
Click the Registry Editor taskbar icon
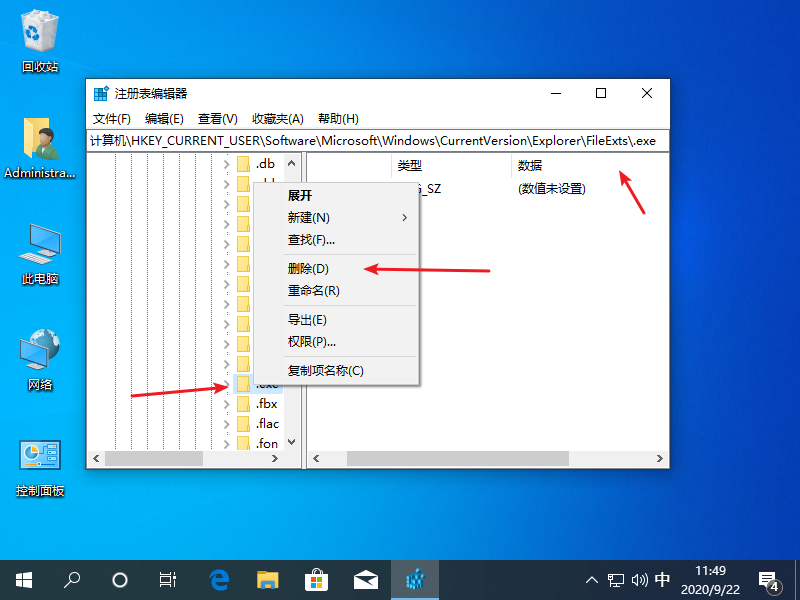click(x=414, y=579)
